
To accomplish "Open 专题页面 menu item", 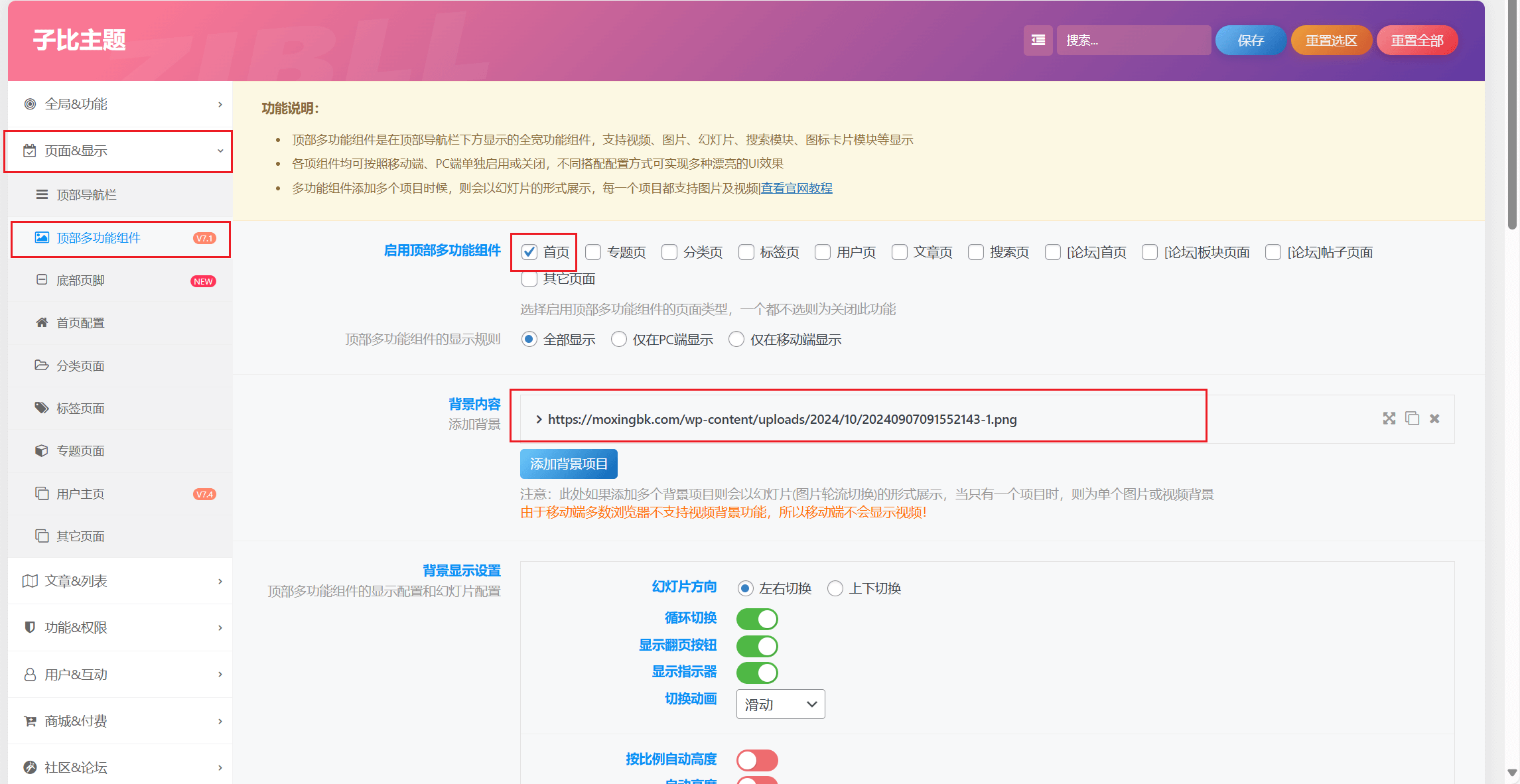I will [x=121, y=450].
